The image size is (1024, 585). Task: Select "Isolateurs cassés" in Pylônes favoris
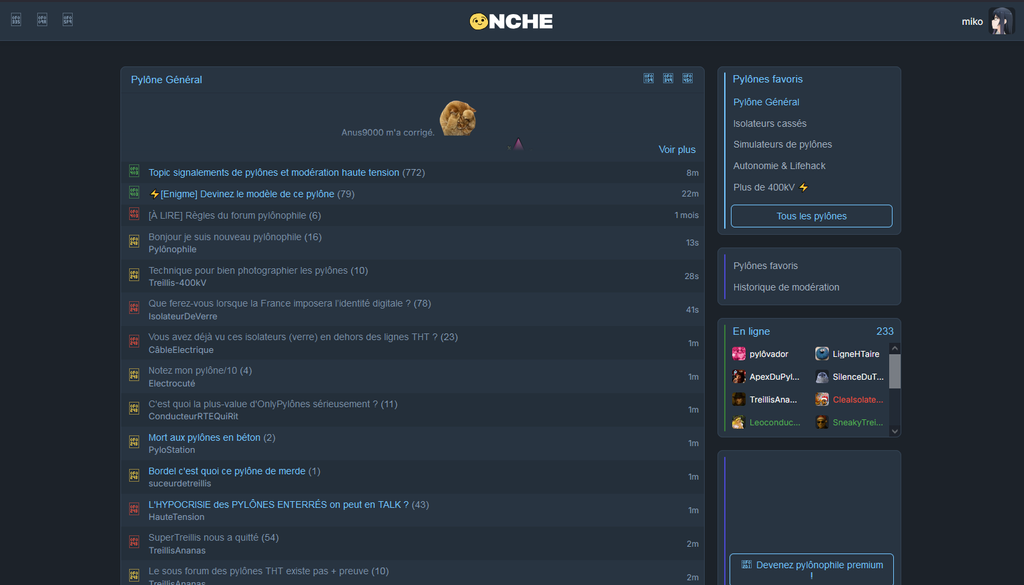[769, 123]
